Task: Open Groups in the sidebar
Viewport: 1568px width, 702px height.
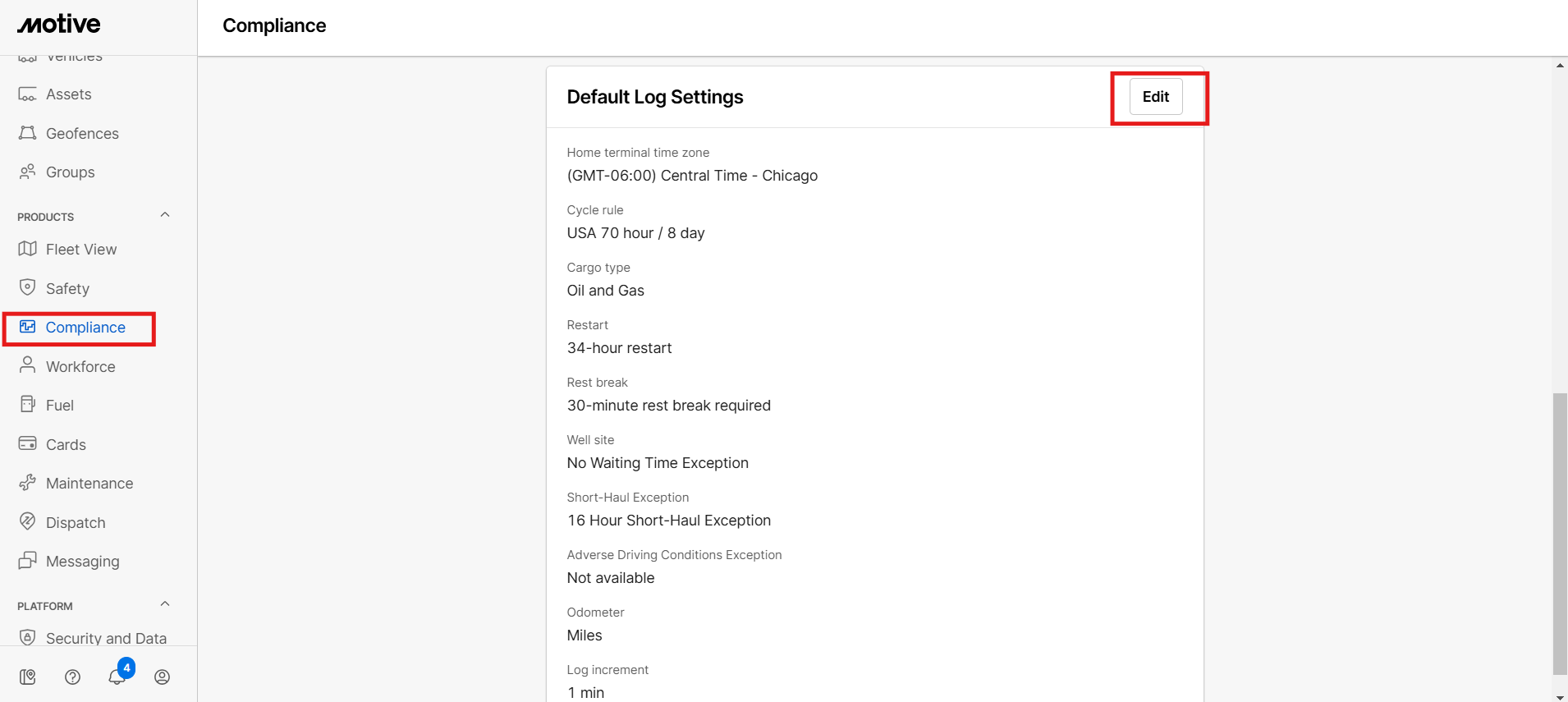Action: [x=70, y=172]
